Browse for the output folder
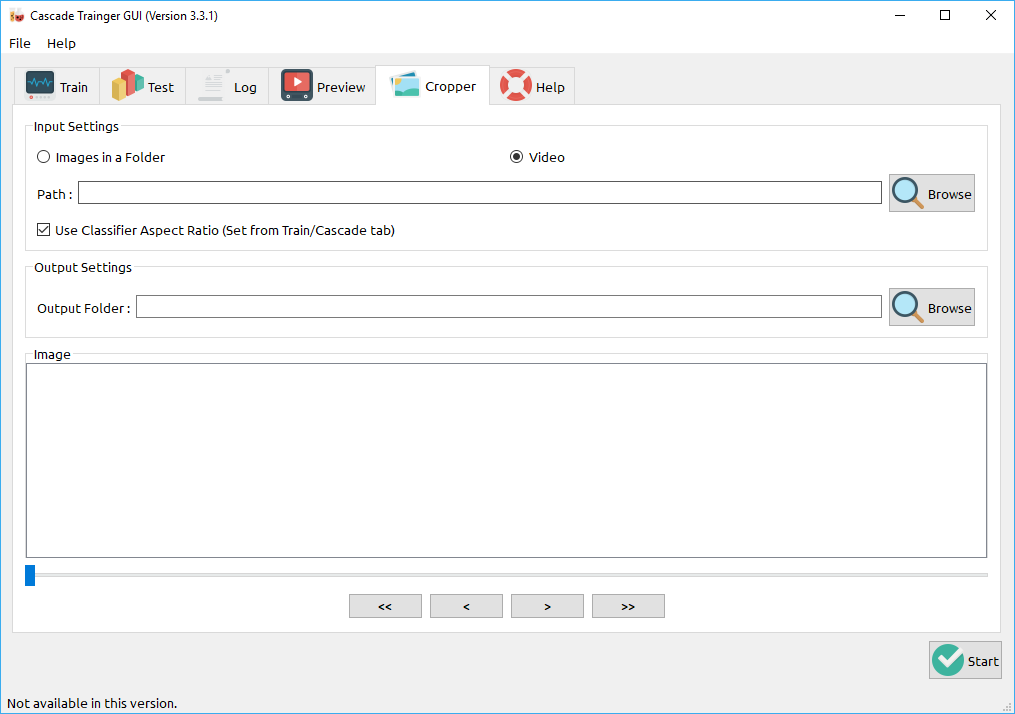This screenshot has width=1015, height=714. [931, 307]
